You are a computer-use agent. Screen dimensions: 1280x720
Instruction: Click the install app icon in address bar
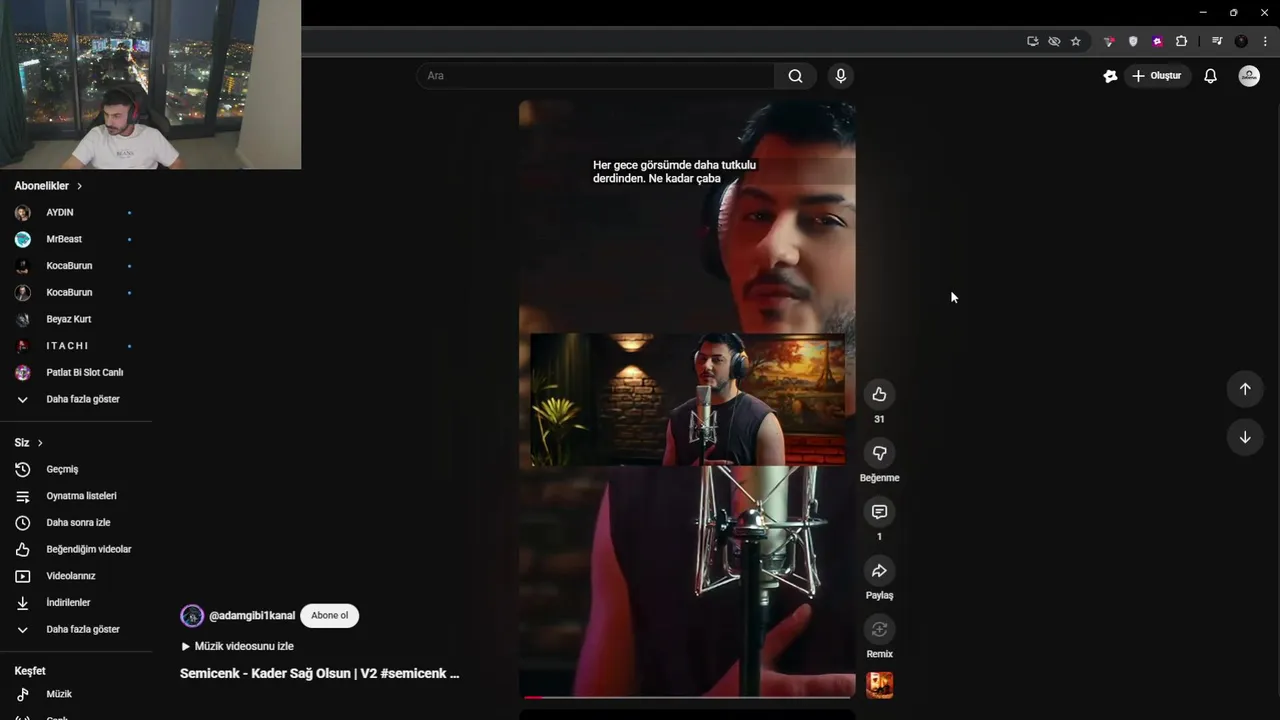[1032, 41]
